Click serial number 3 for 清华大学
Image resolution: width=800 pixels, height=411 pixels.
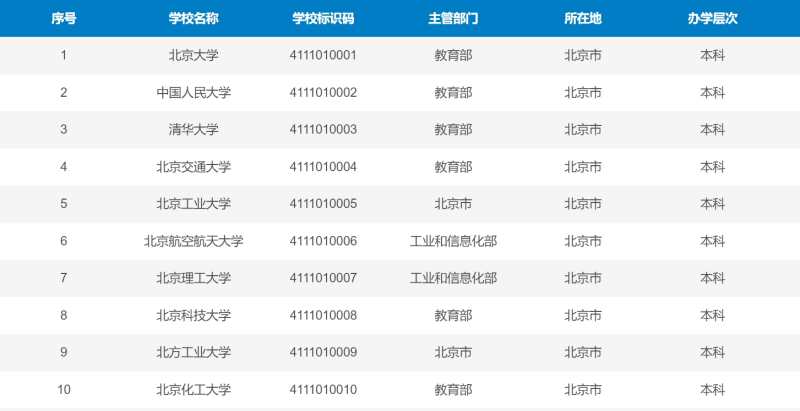[64, 130]
